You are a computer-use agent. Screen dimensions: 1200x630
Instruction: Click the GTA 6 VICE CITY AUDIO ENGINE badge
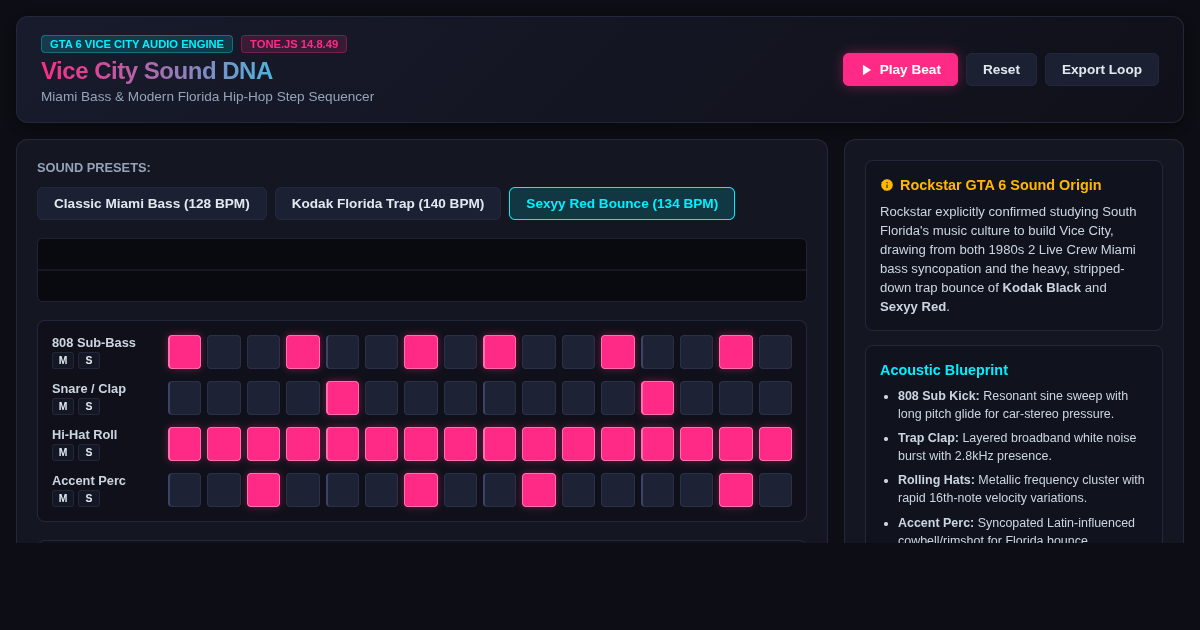137,44
